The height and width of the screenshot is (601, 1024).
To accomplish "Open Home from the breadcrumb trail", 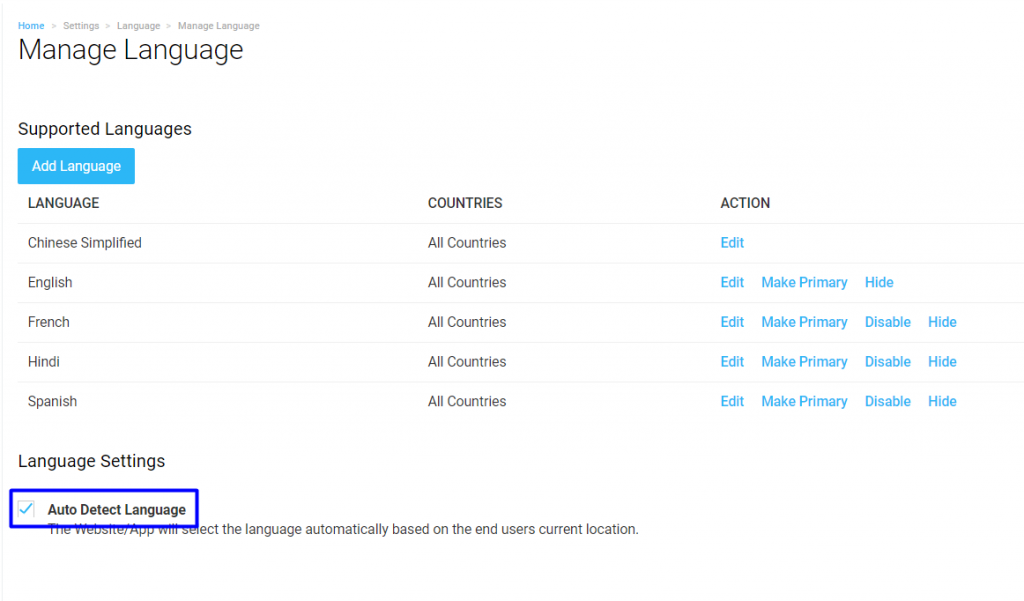I will pyautogui.click(x=31, y=25).
